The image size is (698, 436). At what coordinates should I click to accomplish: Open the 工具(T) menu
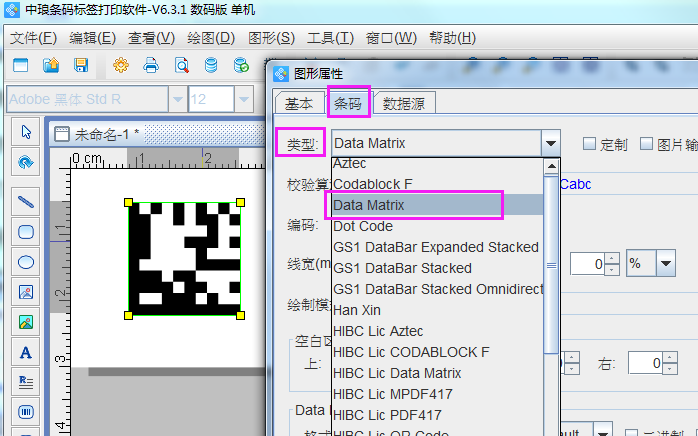pyautogui.click(x=330, y=38)
